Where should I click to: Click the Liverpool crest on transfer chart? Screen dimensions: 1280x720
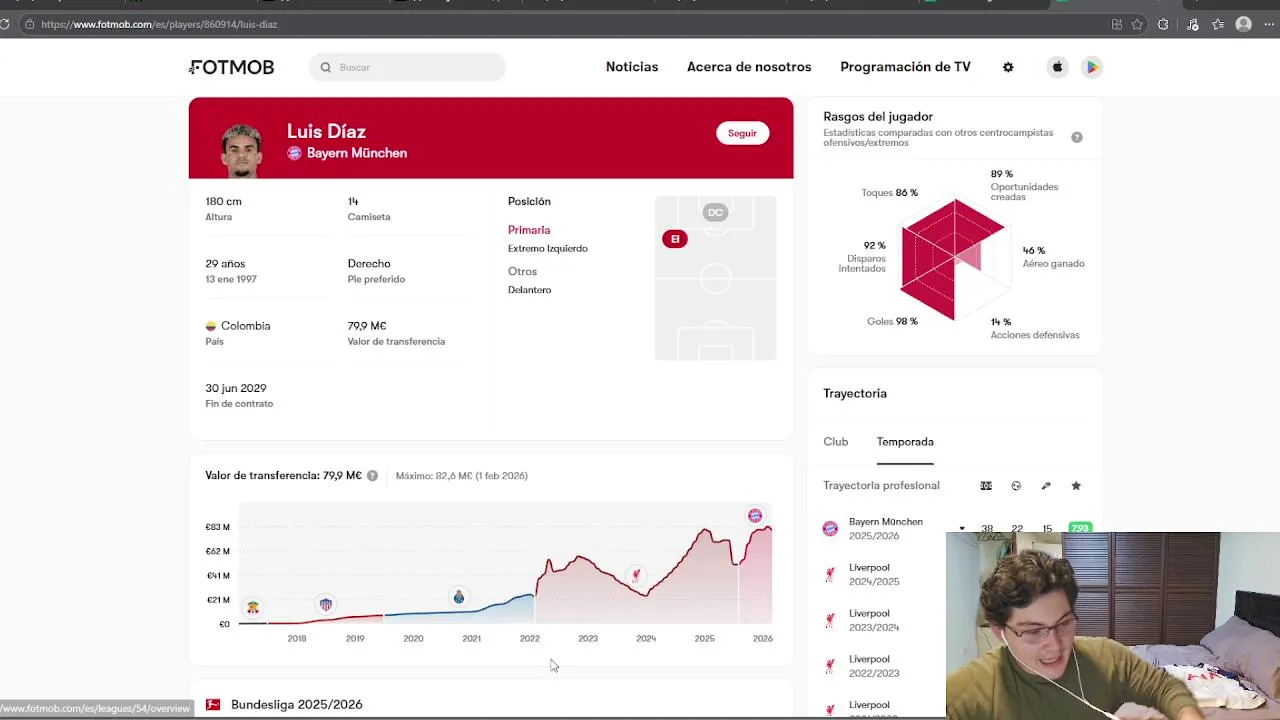click(x=636, y=575)
